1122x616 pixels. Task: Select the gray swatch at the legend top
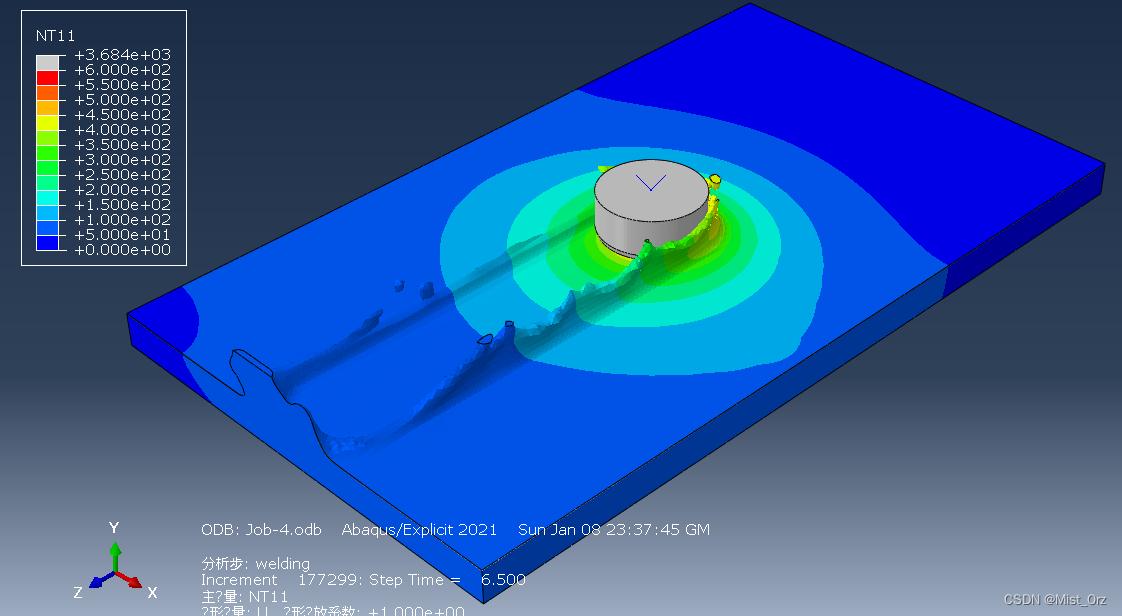pos(48,62)
